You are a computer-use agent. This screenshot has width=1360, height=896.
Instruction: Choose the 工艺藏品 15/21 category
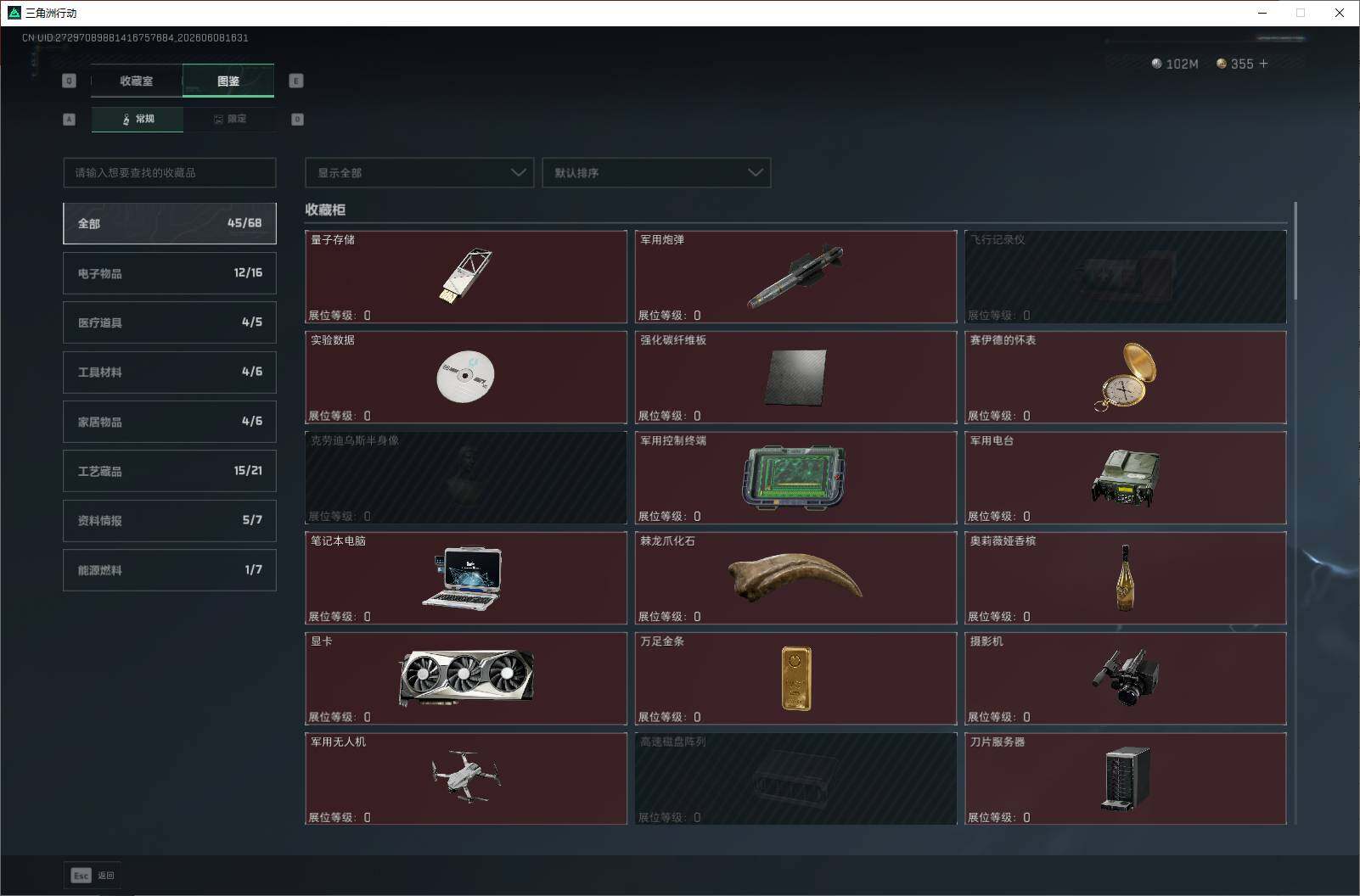pos(170,471)
